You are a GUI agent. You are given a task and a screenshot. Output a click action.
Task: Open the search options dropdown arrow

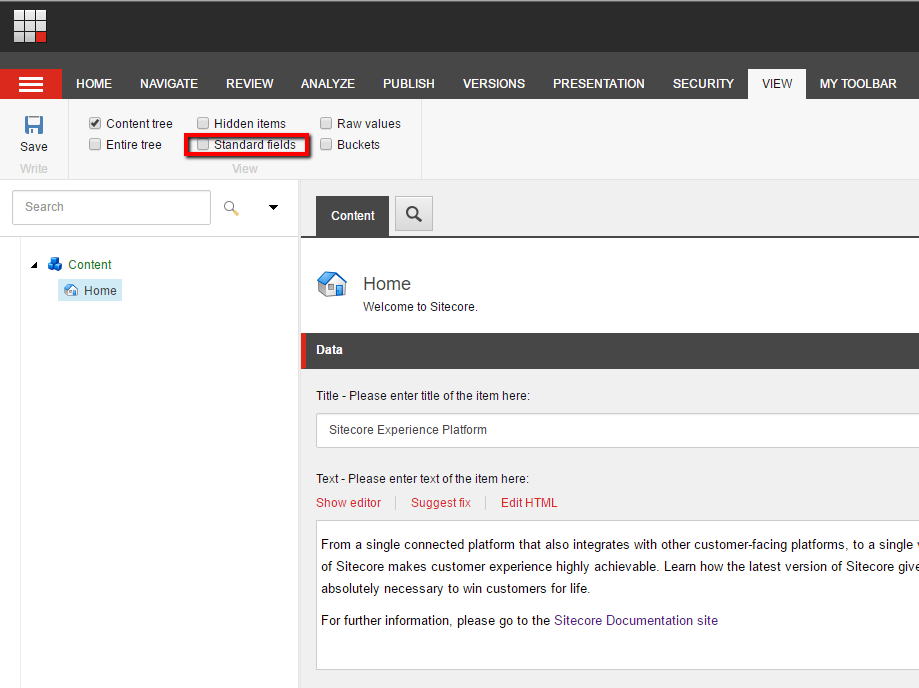273,207
